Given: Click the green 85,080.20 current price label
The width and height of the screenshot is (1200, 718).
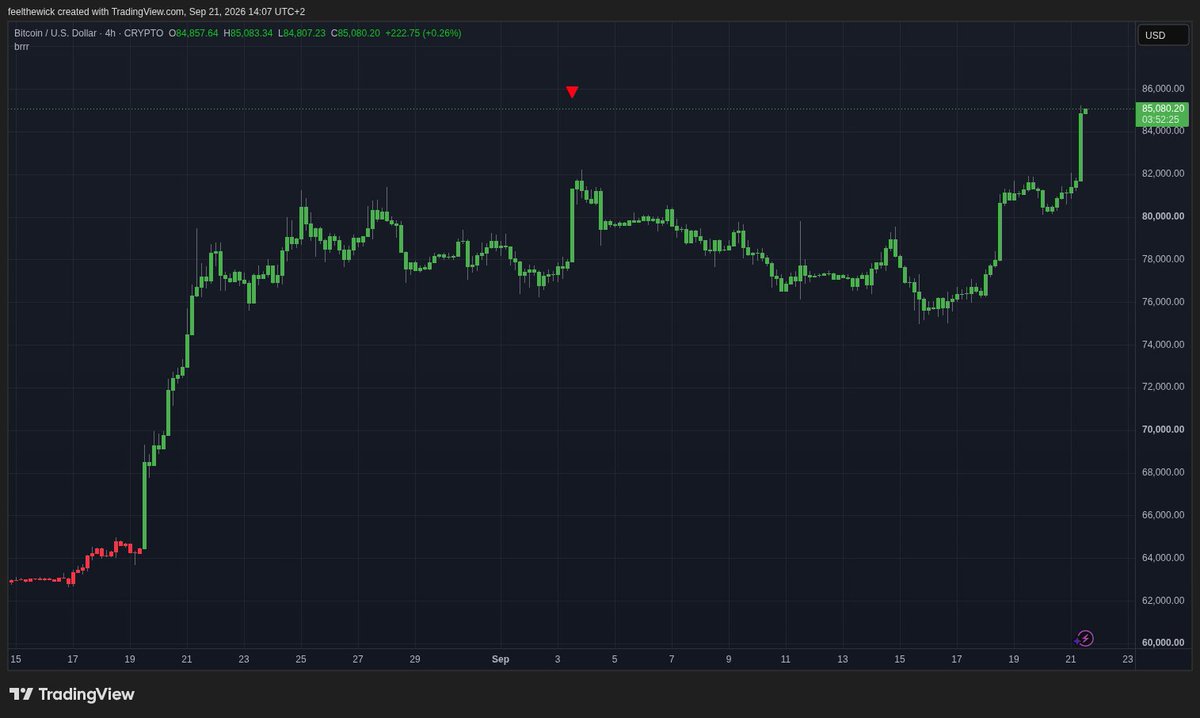Looking at the screenshot, I should tap(1163, 108).
